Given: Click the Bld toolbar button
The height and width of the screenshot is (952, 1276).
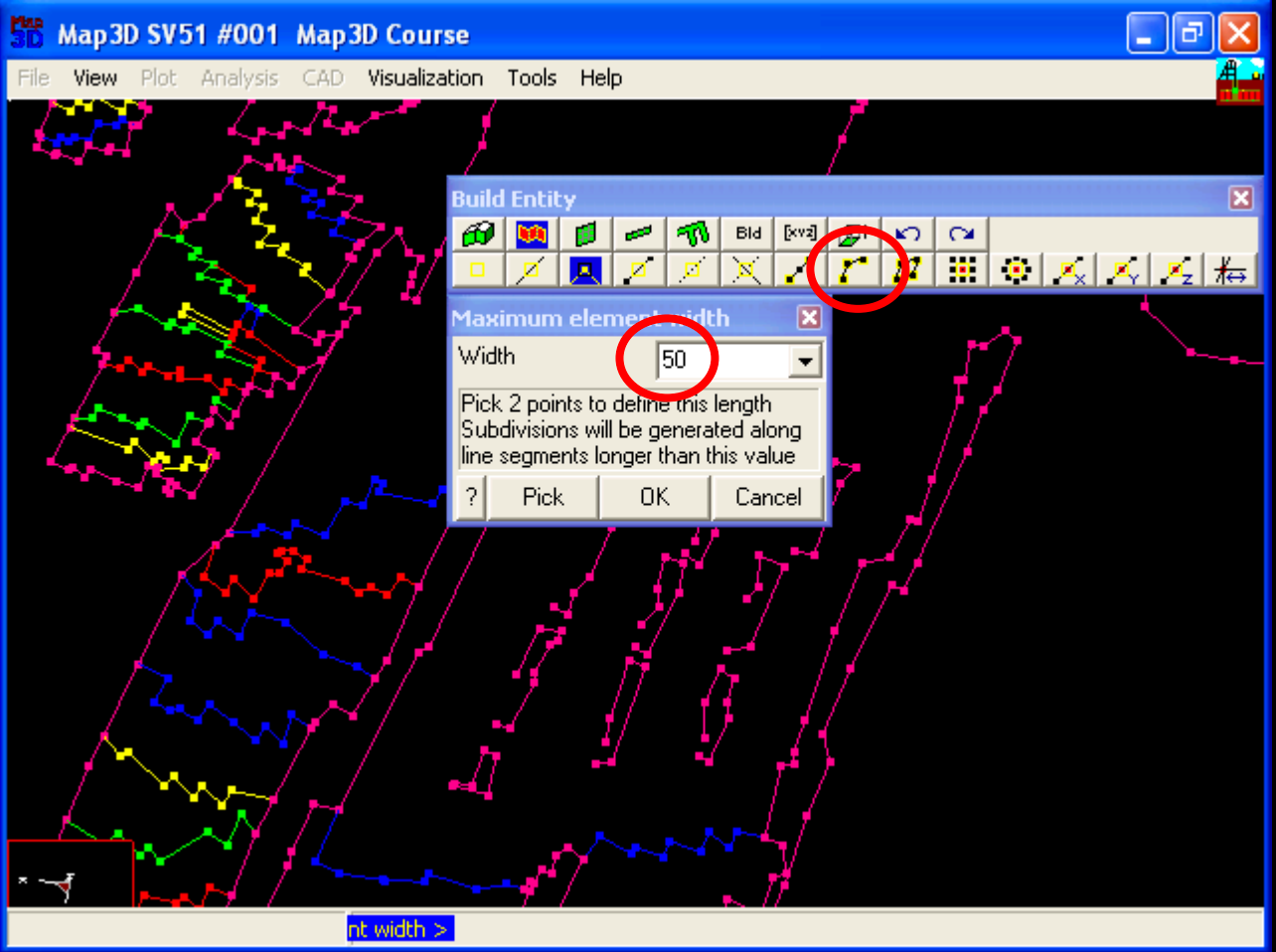Looking at the screenshot, I should [747, 234].
